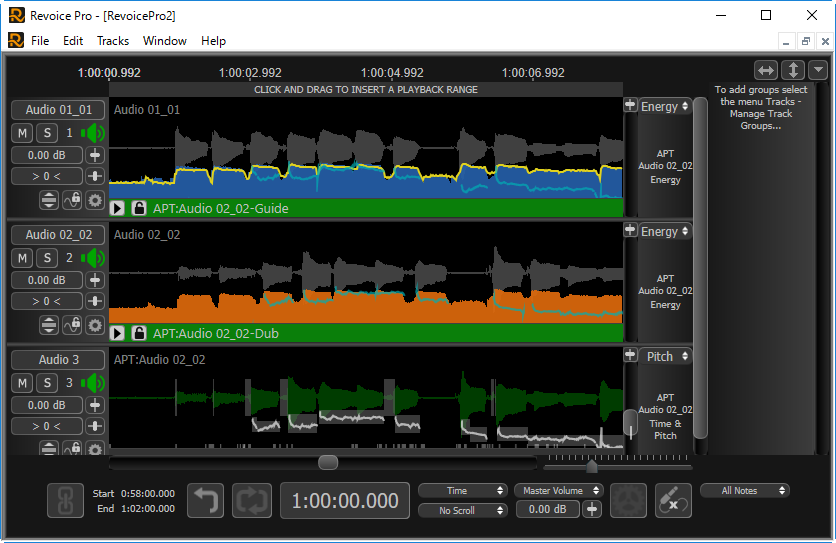
Task: Open the Help menu
Action: [213, 41]
